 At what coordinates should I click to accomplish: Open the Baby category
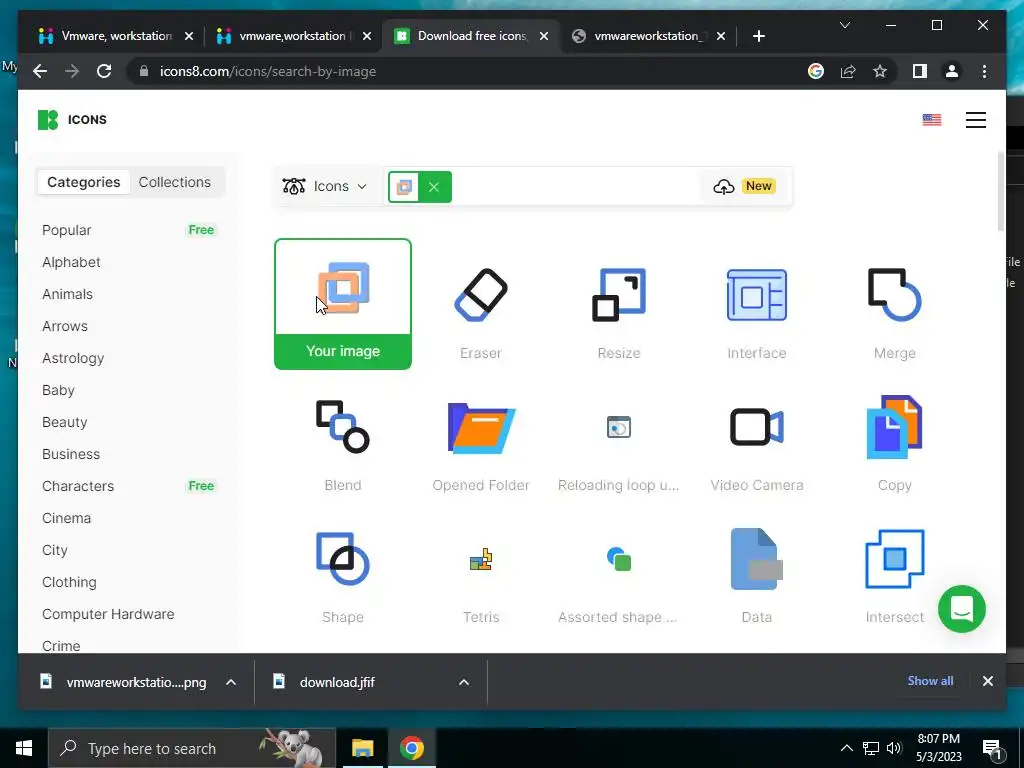point(58,390)
